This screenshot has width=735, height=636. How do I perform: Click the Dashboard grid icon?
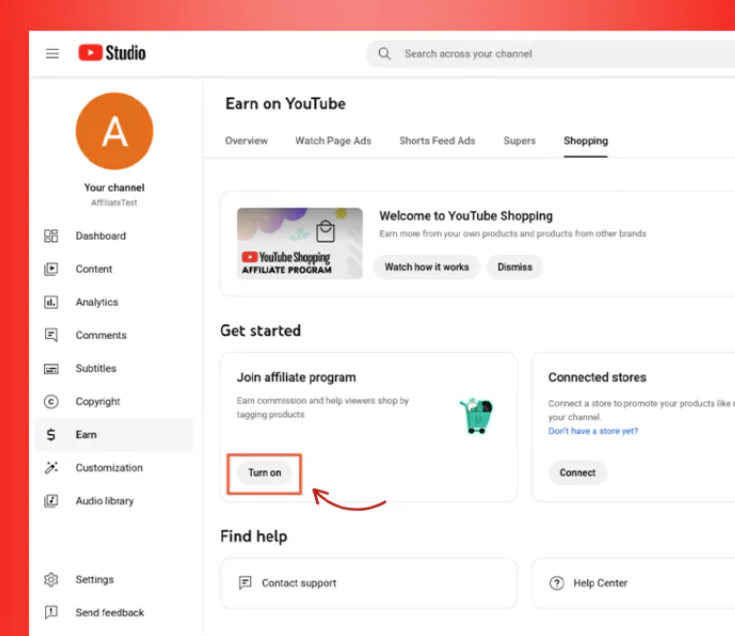point(51,236)
